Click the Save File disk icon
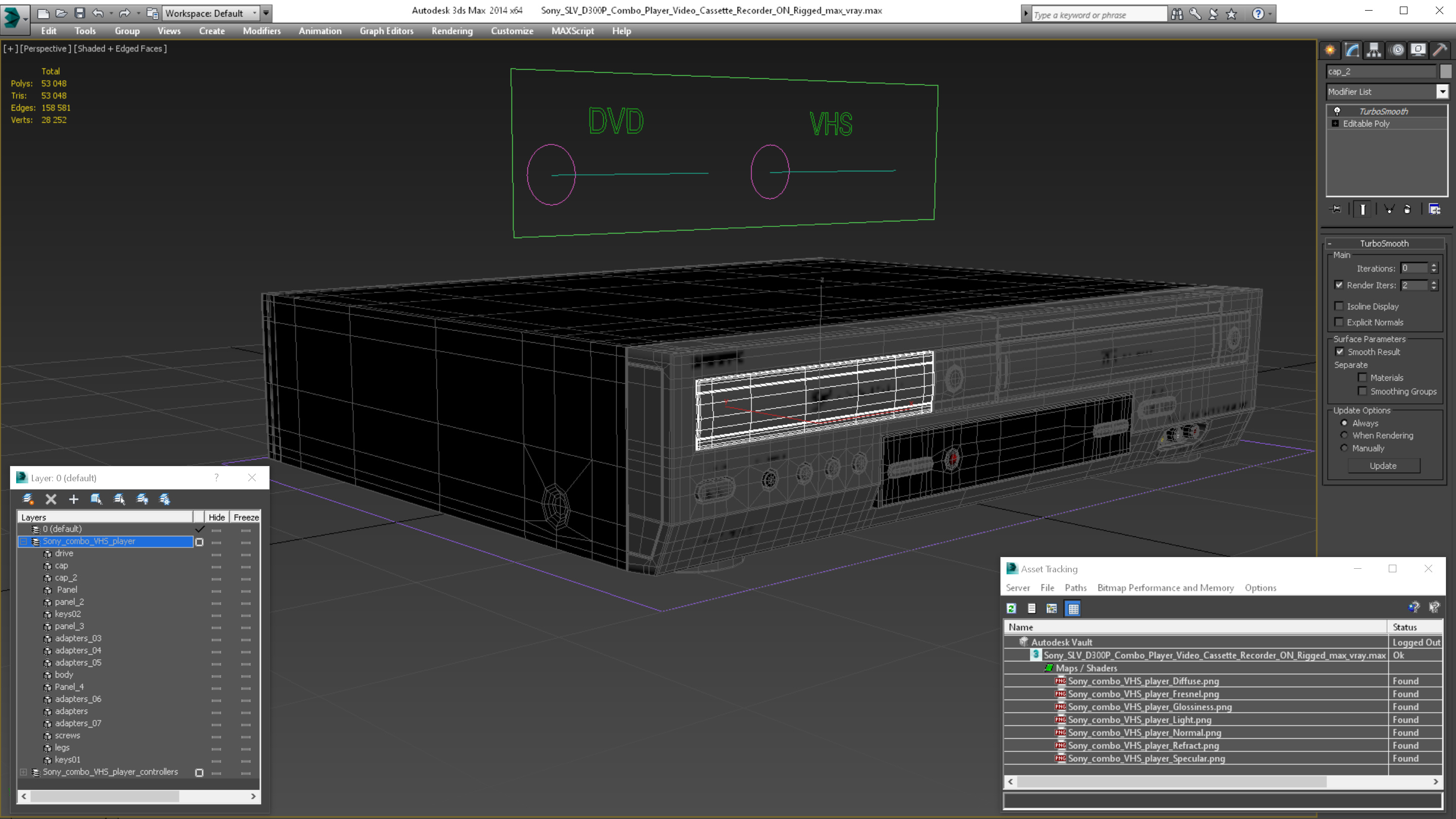Image resolution: width=1456 pixels, height=819 pixels. click(x=80, y=13)
